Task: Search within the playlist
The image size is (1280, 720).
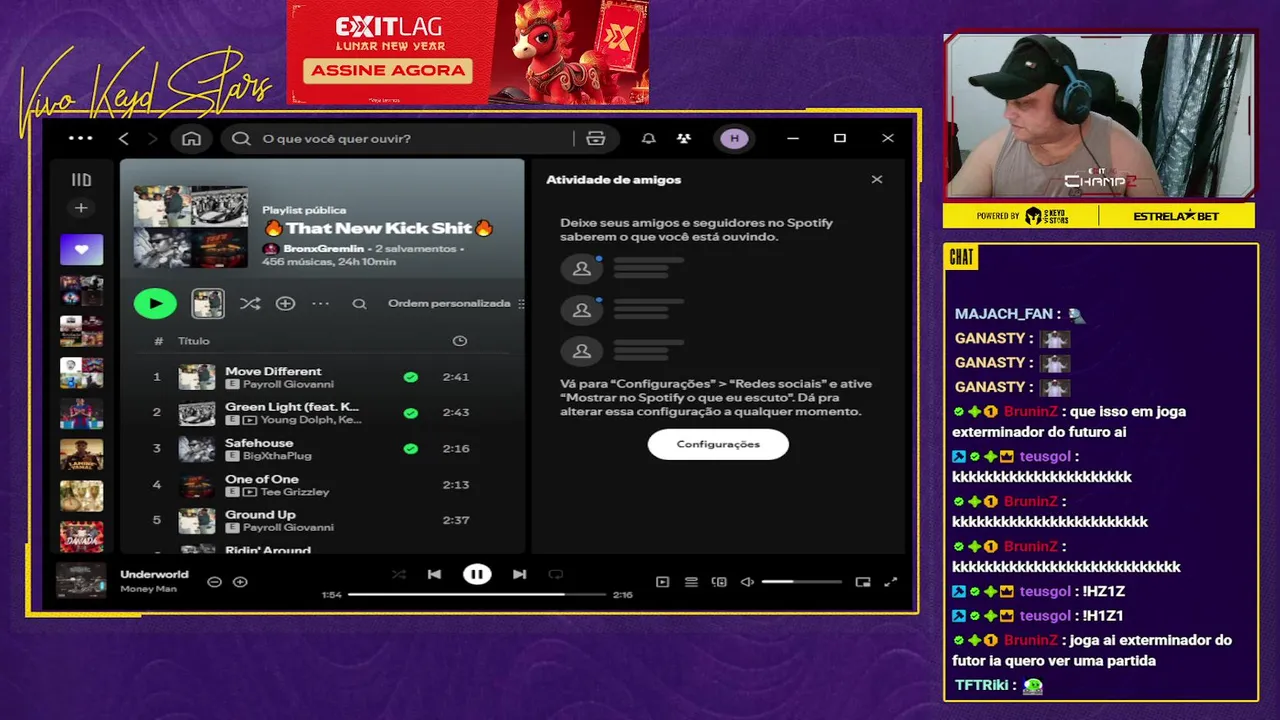Action: (359, 303)
